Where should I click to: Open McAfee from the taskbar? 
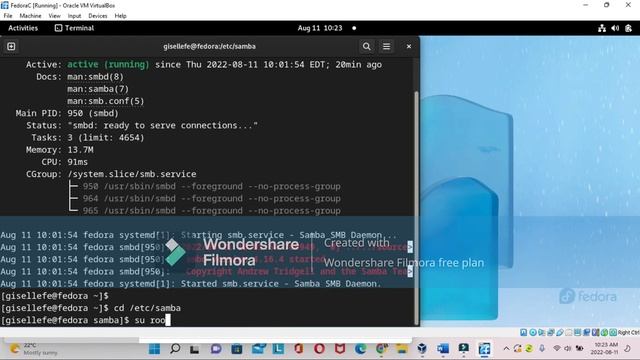point(340,349)
